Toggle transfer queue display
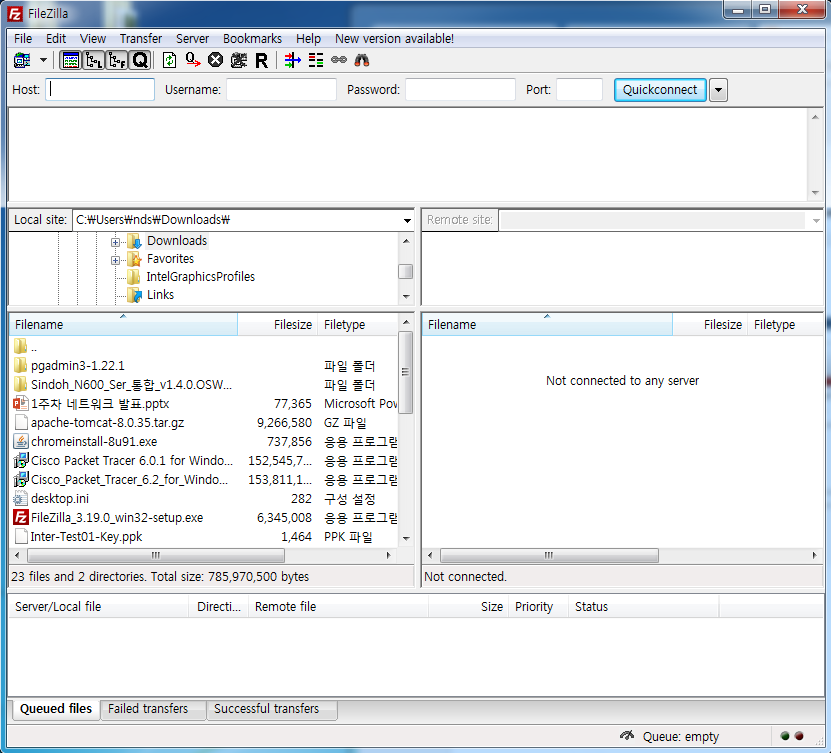Screen dimensions: 831x753 coord(140,60)
